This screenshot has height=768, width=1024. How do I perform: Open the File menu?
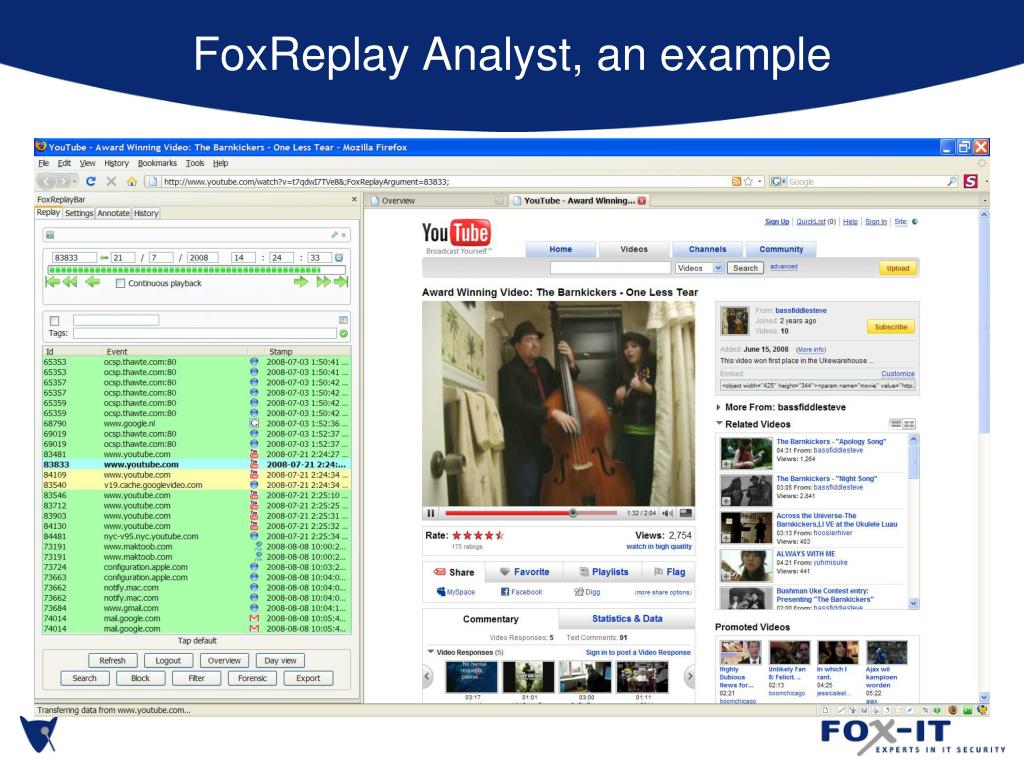coord(44,163)
